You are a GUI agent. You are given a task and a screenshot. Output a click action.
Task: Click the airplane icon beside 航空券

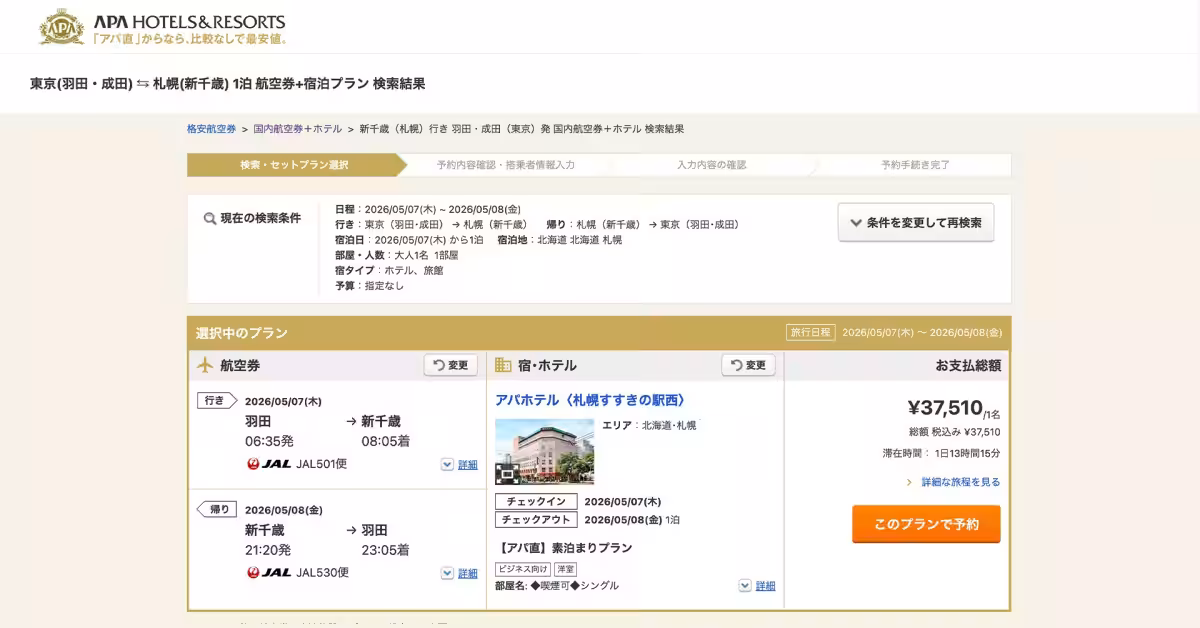[206, 365]
